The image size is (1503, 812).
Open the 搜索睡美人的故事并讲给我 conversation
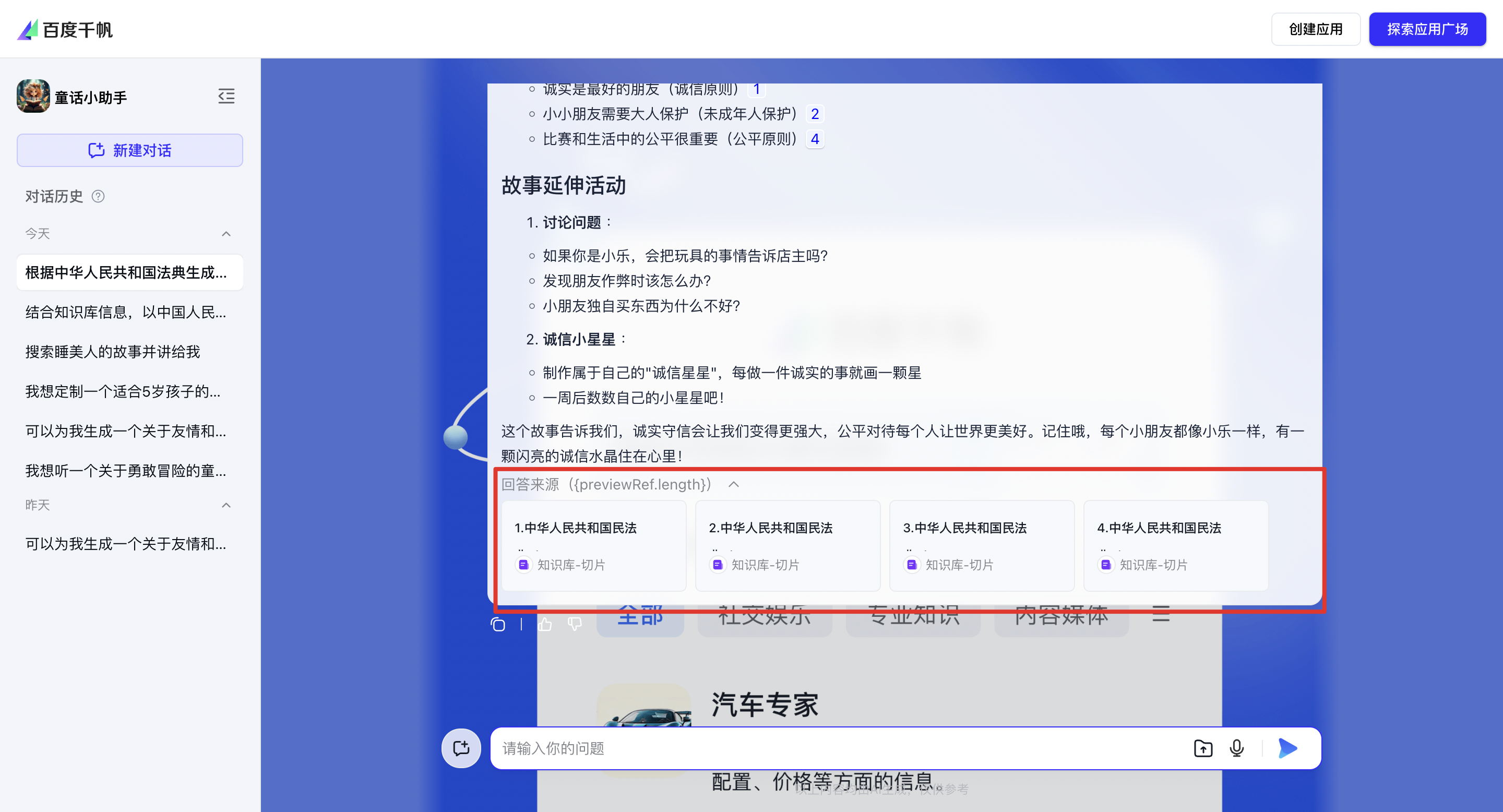(x=113, y=352)
